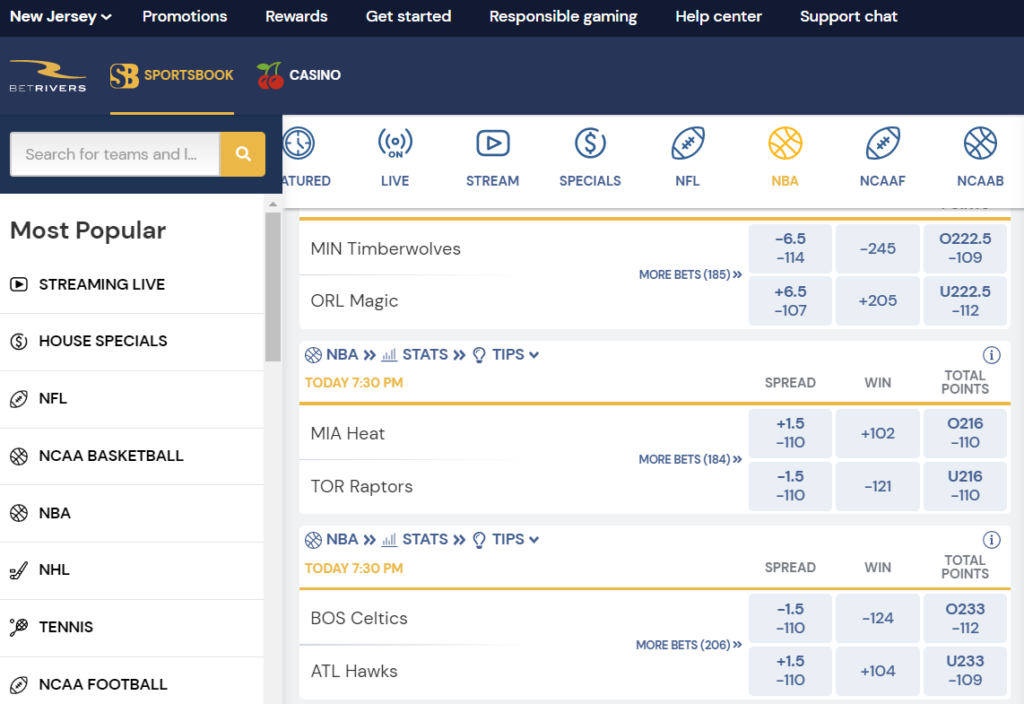The width and height of the screenshot is (1024, 704).
Task: Open the TIPS dropdown on the Heat game
Action: [x=506, y=353]
